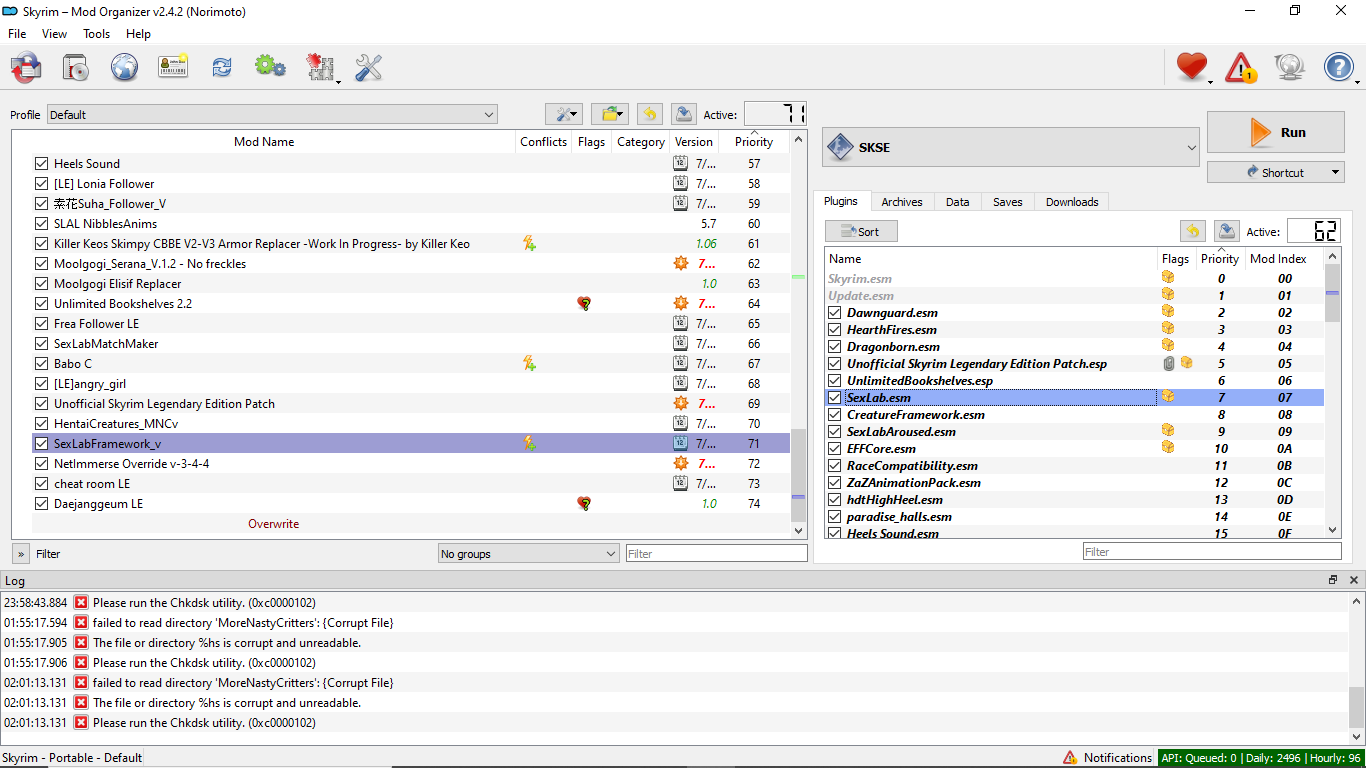Restore plugin list backup arrow icon
The width and height of the screenshot is (1366, 768).
coord(1193,231)
